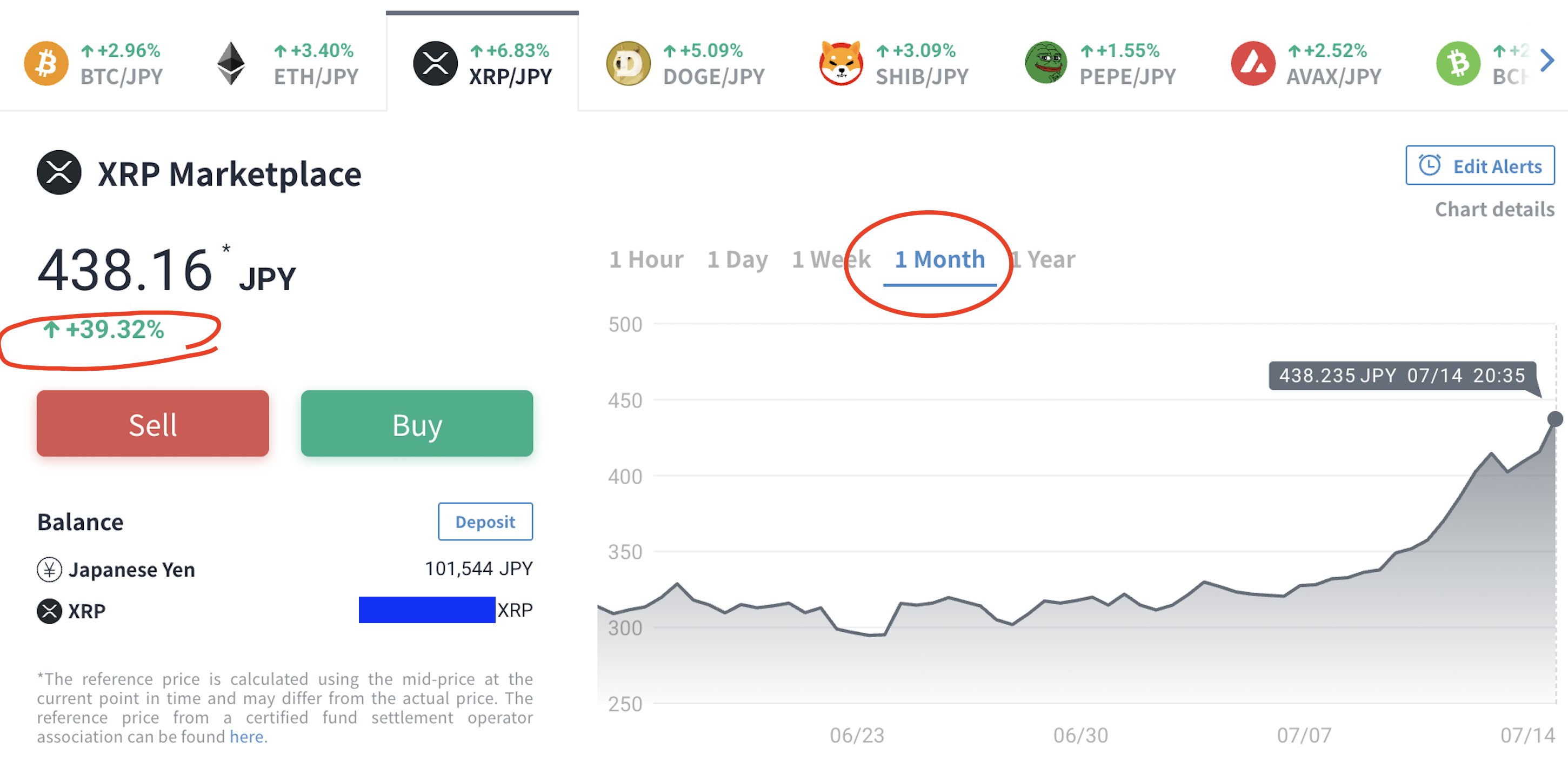This screenshot has height=762, width=1568.
Task: Click the XRP logo beside Marketplace title
Action: (59, 173)
